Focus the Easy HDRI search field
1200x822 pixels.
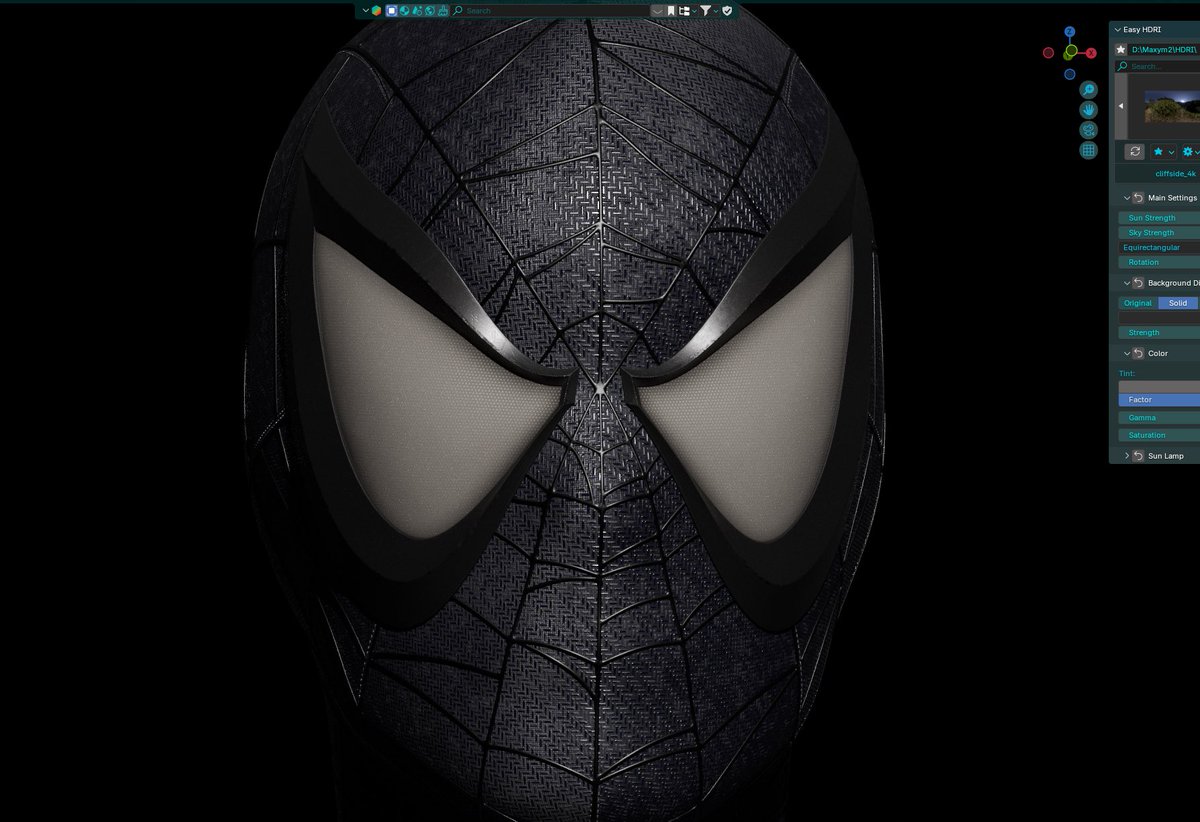1158,66
